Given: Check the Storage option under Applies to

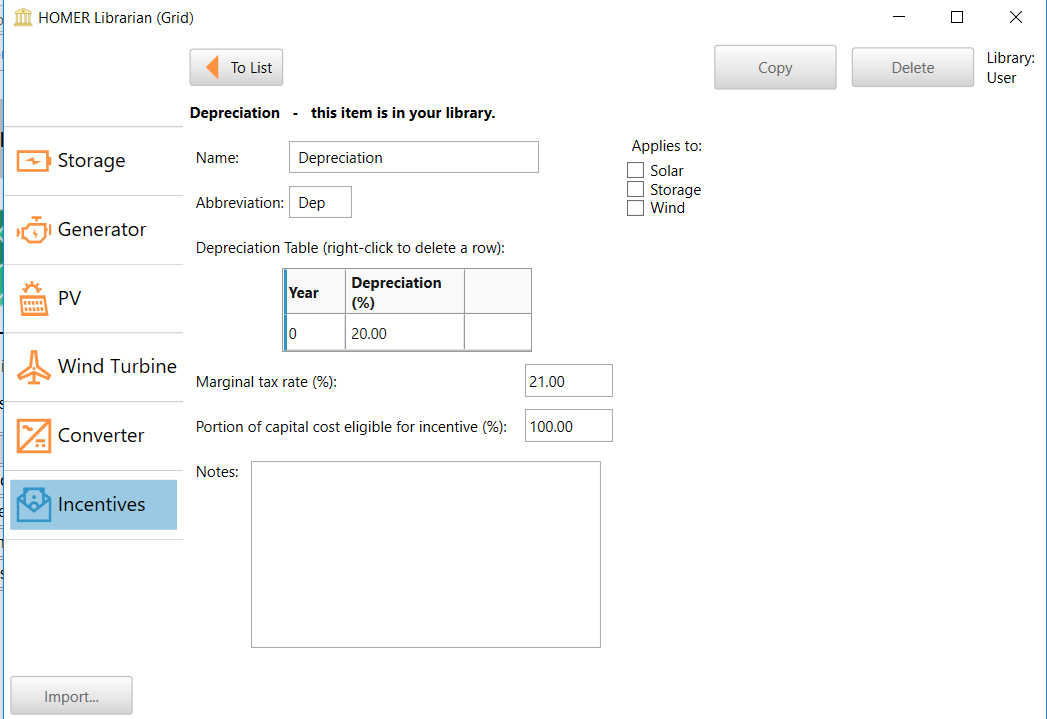Looking at the screenshot, I should point(635,189).
